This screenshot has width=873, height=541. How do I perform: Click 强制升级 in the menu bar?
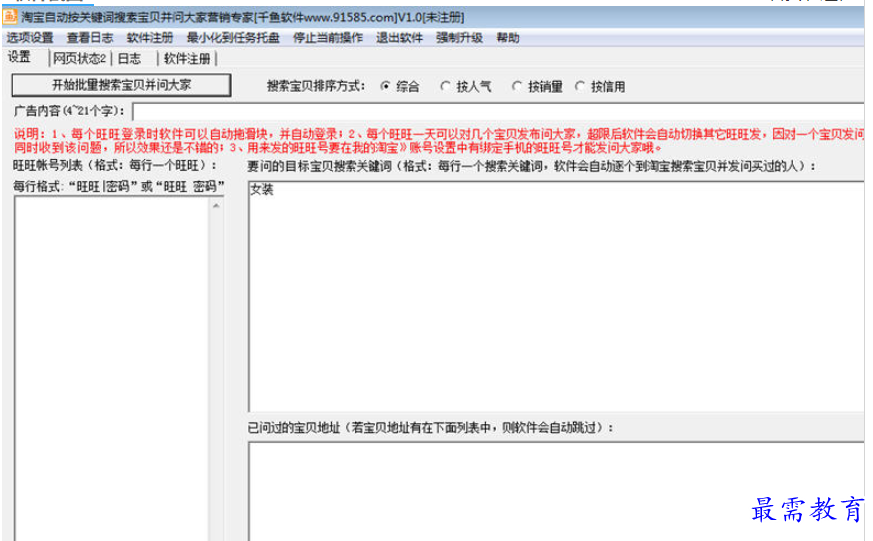[x=459, y=38]
